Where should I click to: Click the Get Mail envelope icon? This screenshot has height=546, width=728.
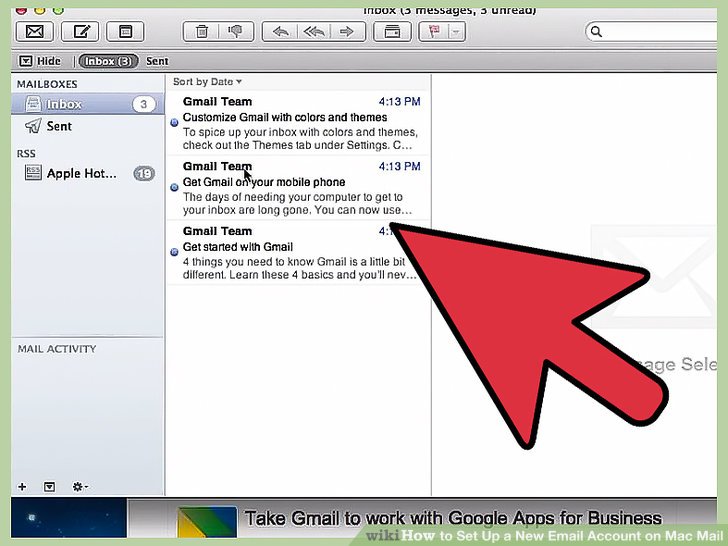pyautogui.click(x=34, y=32)
